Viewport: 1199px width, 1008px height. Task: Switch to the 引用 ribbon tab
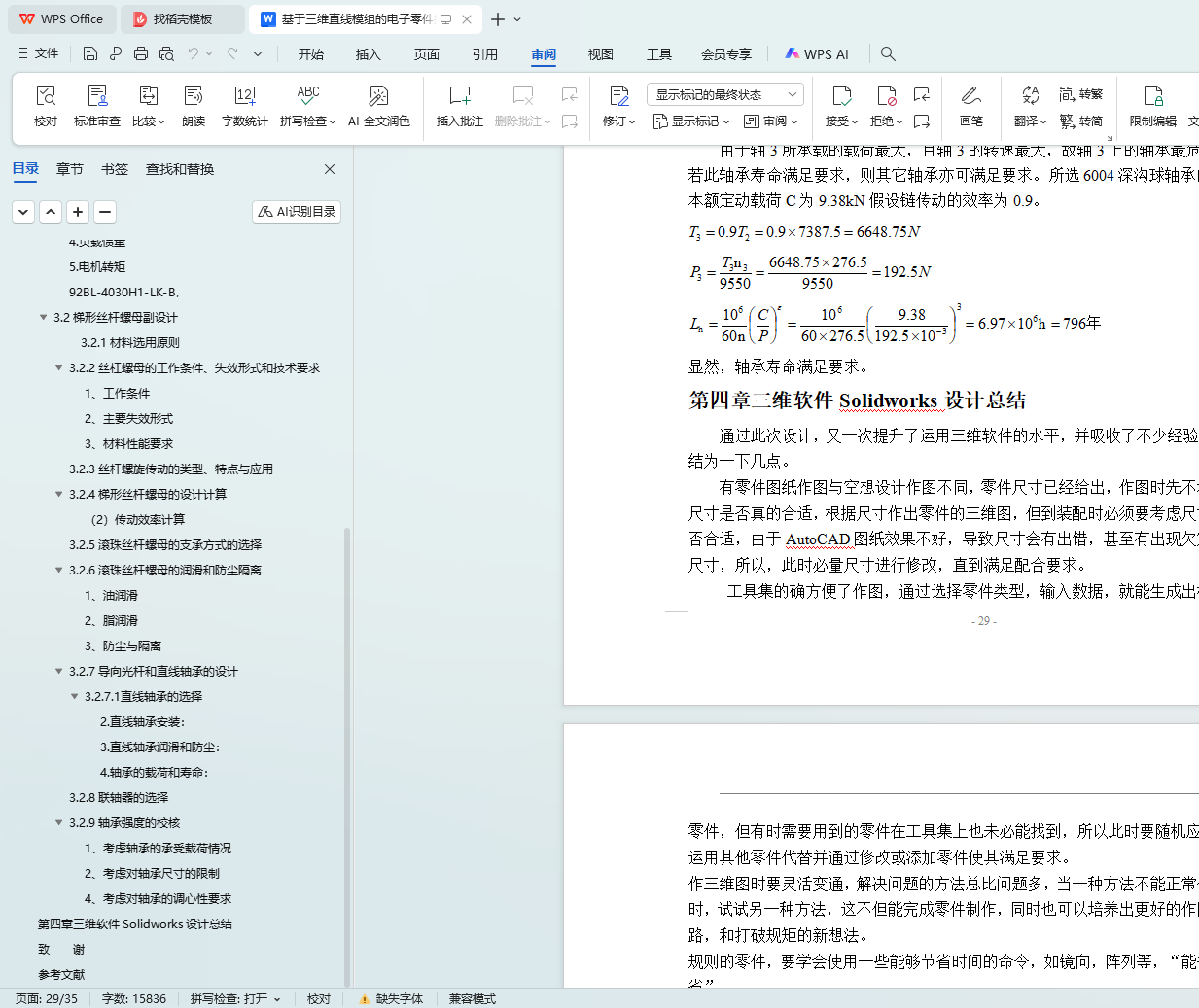point(485,54)
